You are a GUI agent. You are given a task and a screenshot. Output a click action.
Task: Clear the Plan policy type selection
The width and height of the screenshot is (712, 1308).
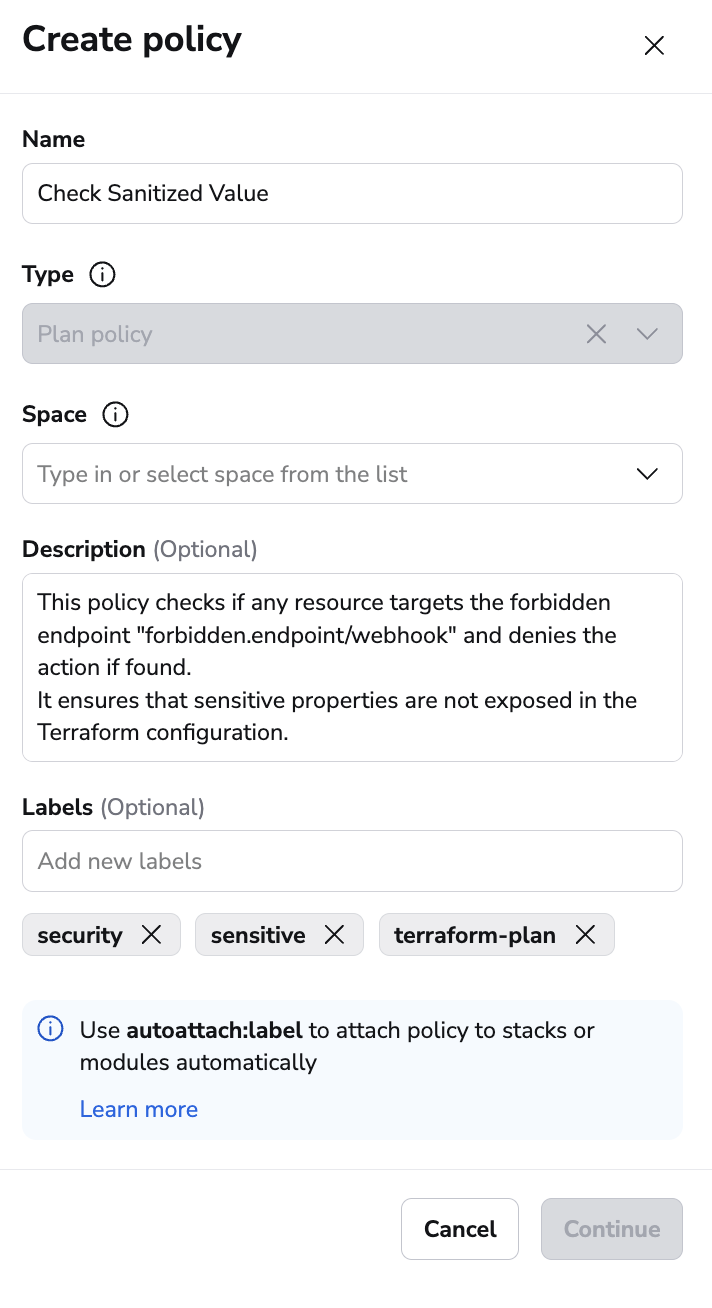[x=596, y=334]
